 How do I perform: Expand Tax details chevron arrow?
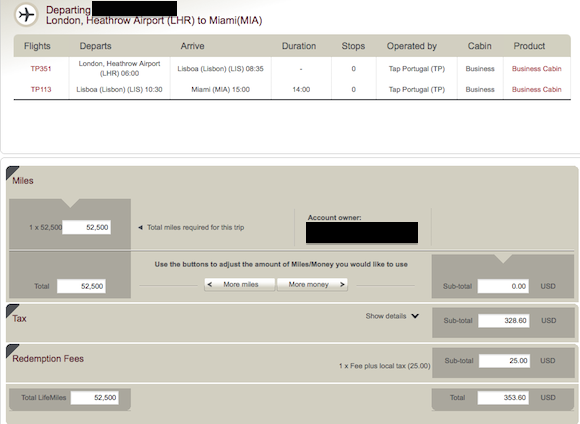point(415,316)
